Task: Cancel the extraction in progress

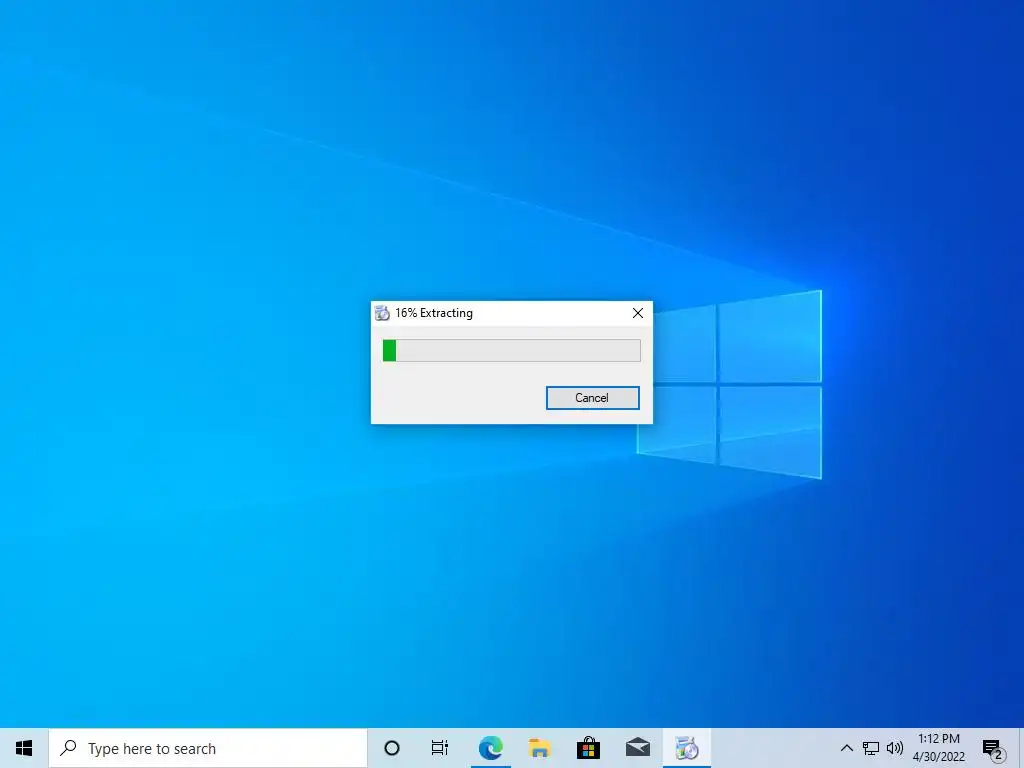Action: pyautogui.click(x=592, y=398)
